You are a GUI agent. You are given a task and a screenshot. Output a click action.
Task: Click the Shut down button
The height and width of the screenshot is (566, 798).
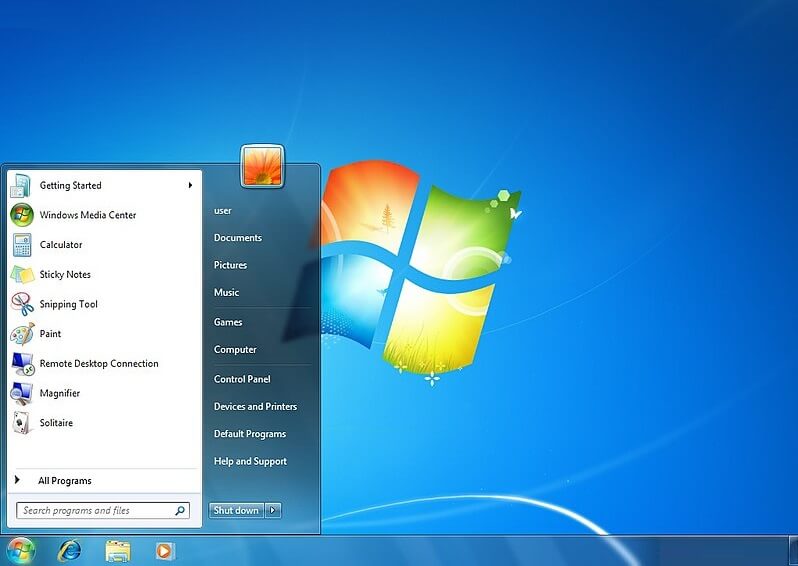tap(236, 510)
